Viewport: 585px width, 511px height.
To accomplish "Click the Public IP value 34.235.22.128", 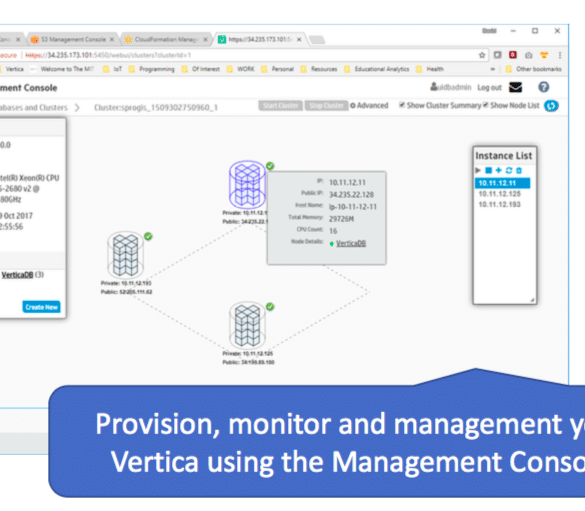I will [351, 195].
